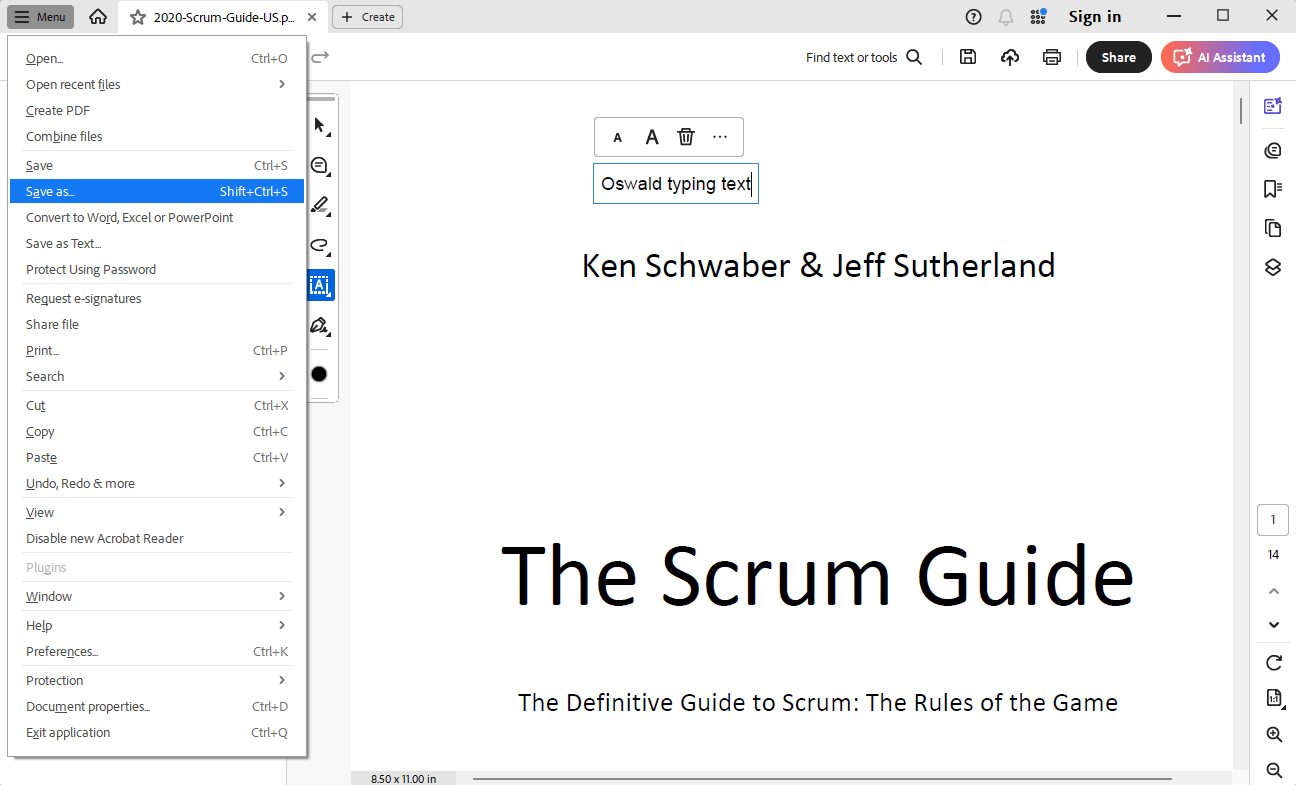Click the Create new button

368,17
